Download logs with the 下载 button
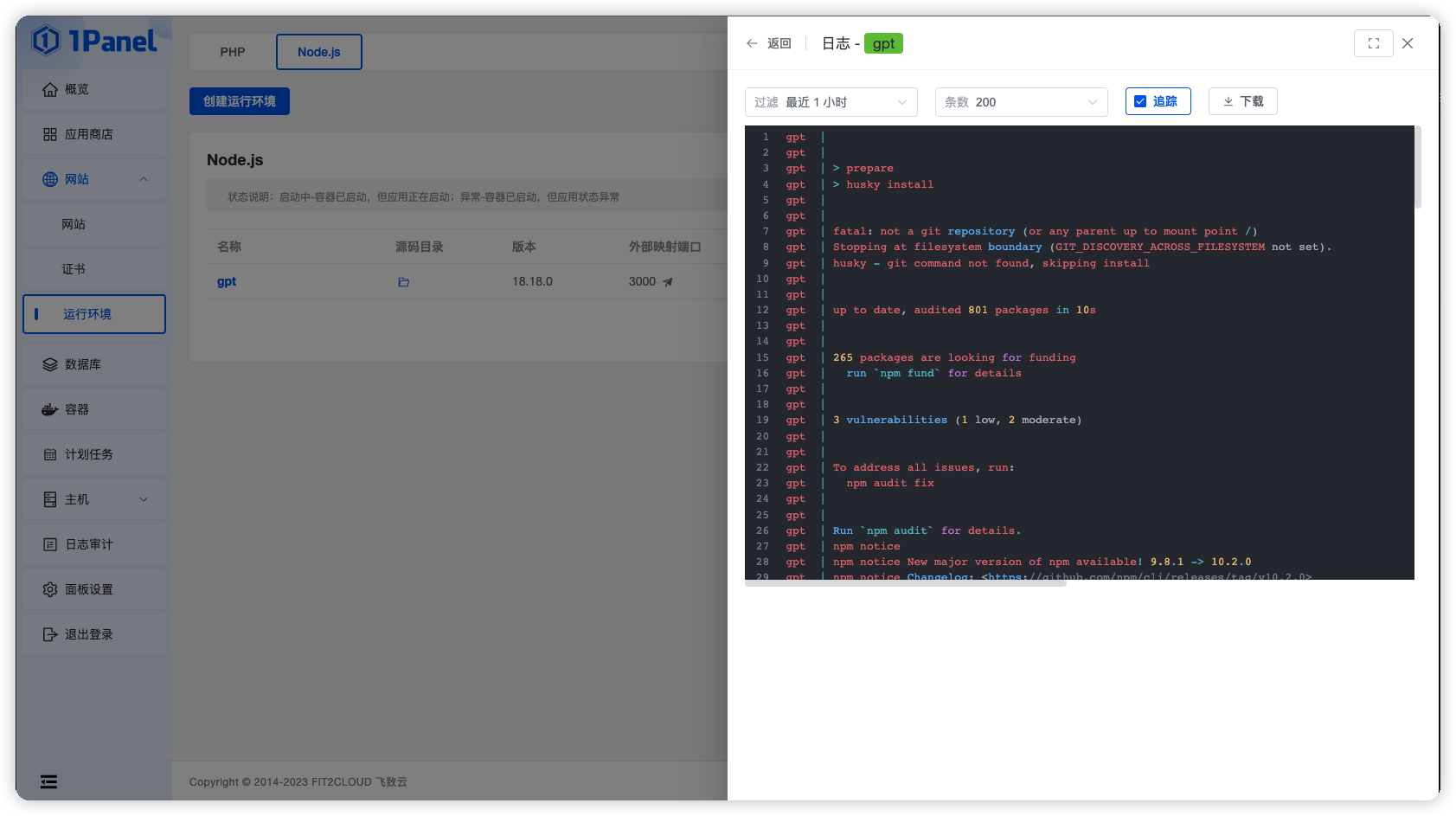The height and width of the screenshot is (816, 1456). 1242,101
